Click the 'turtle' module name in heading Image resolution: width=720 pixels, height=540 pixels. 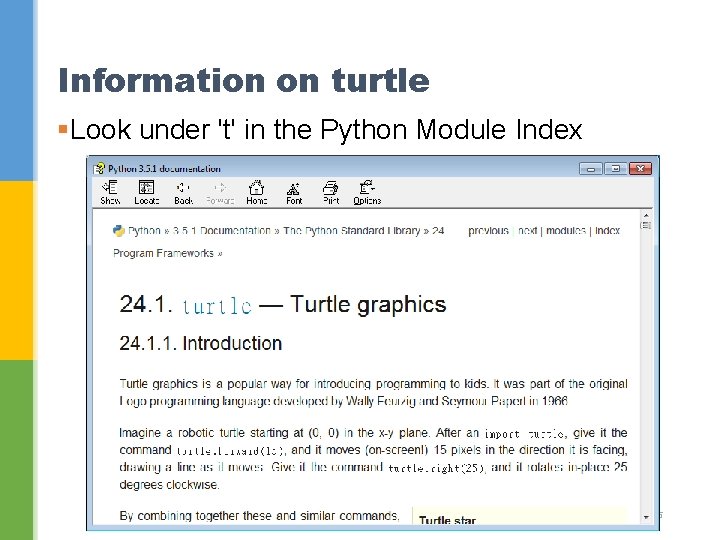coord(217,306)
